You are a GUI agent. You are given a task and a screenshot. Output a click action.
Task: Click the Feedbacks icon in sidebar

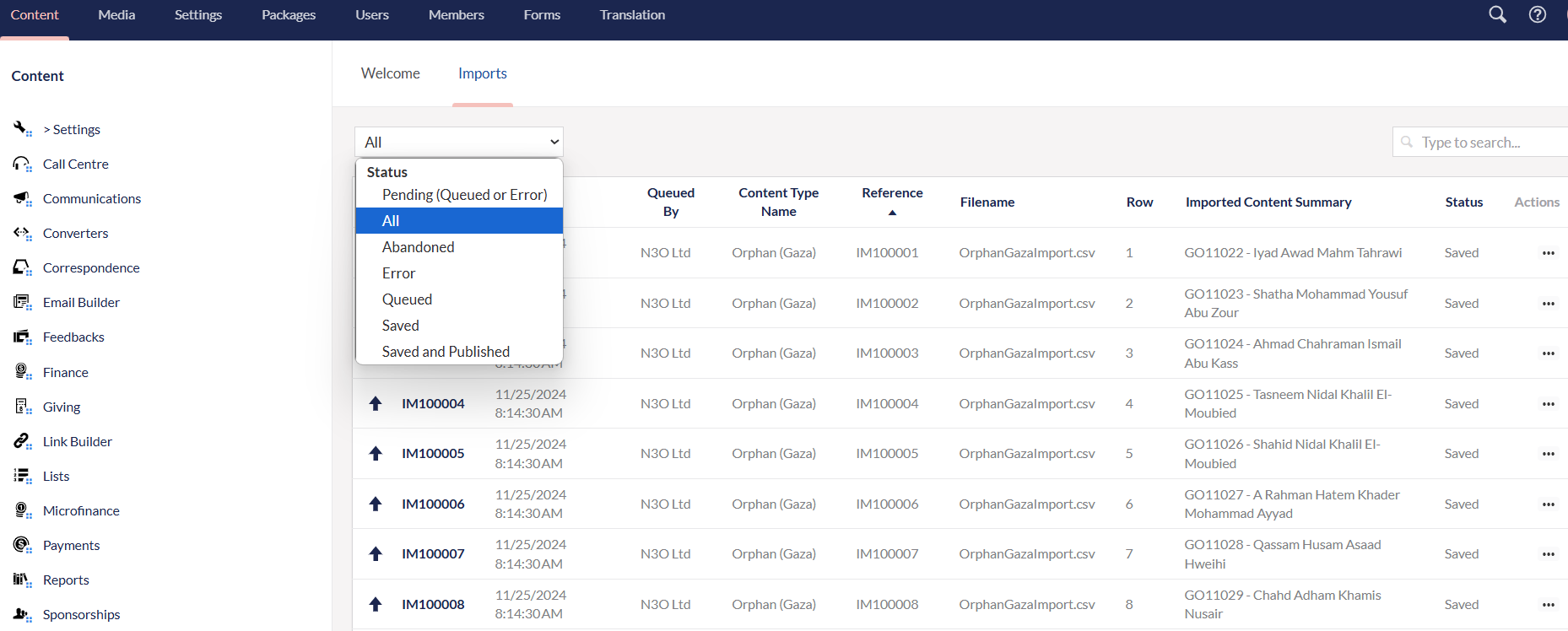click(x=22, y=337)
